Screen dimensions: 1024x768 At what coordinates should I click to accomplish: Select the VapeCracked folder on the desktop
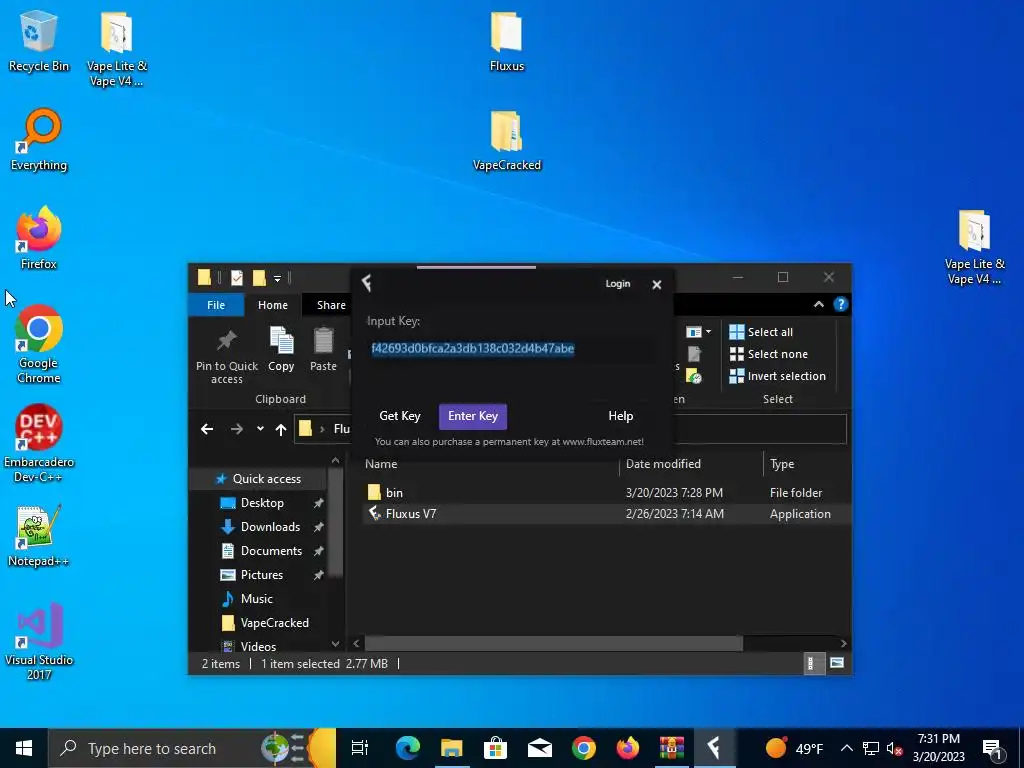pos(507,141)
